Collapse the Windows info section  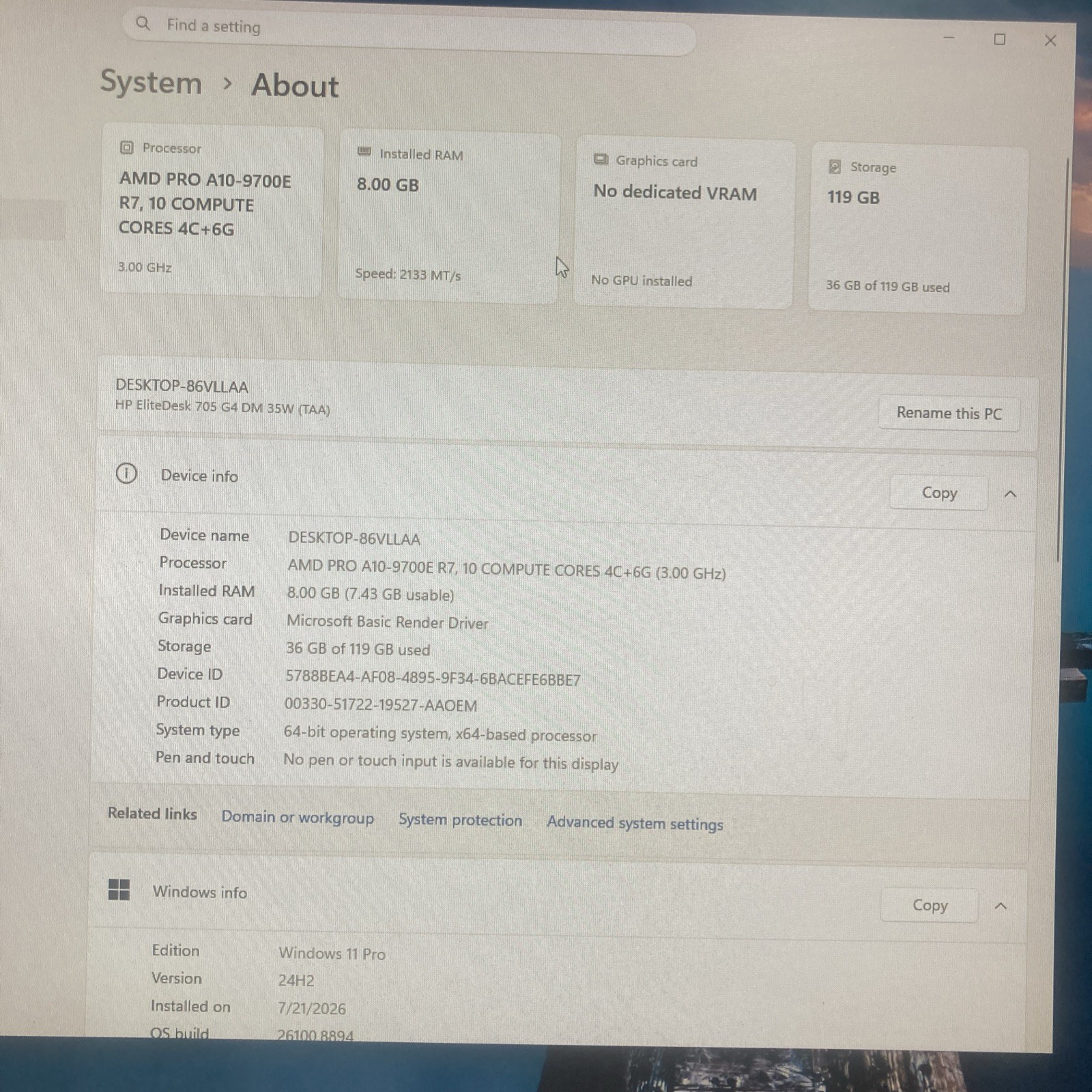[x=1001, y=906]
